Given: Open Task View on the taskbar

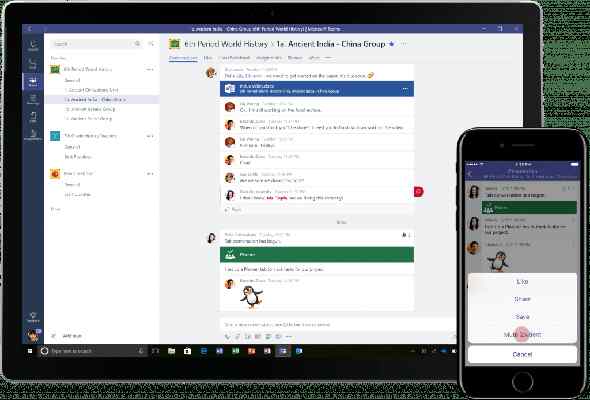Looking at the screenshot, I should click(x=155, y=351).
